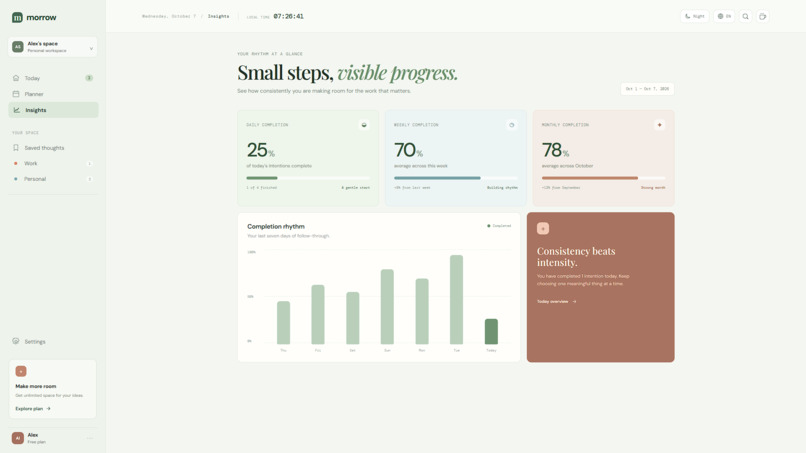Viewport: 806px width, 453px height.
Task: Click the dark green Today bar
Action: coord(491,331)
